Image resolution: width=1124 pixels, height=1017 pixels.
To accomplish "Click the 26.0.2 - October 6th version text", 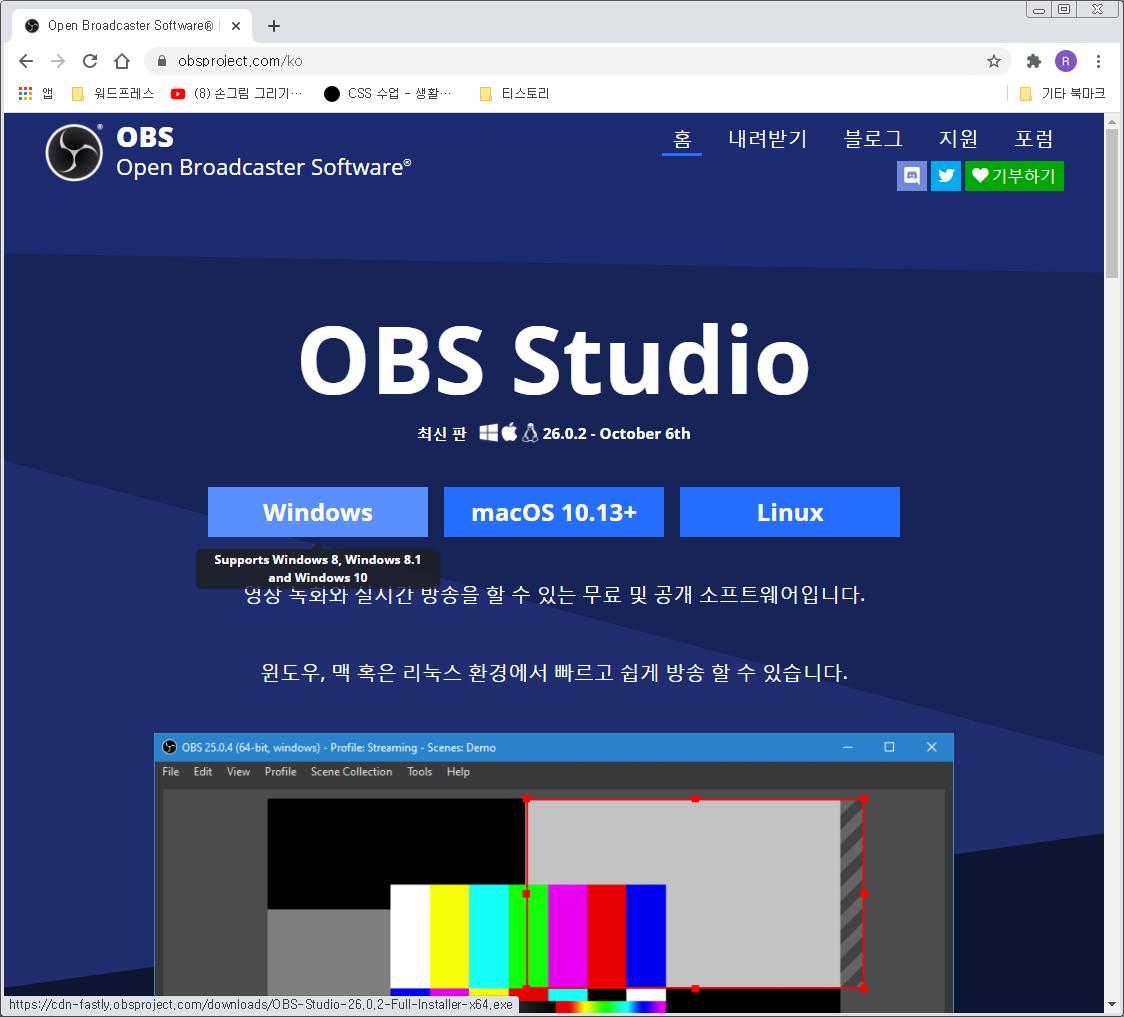I will (x=616, y=434).
